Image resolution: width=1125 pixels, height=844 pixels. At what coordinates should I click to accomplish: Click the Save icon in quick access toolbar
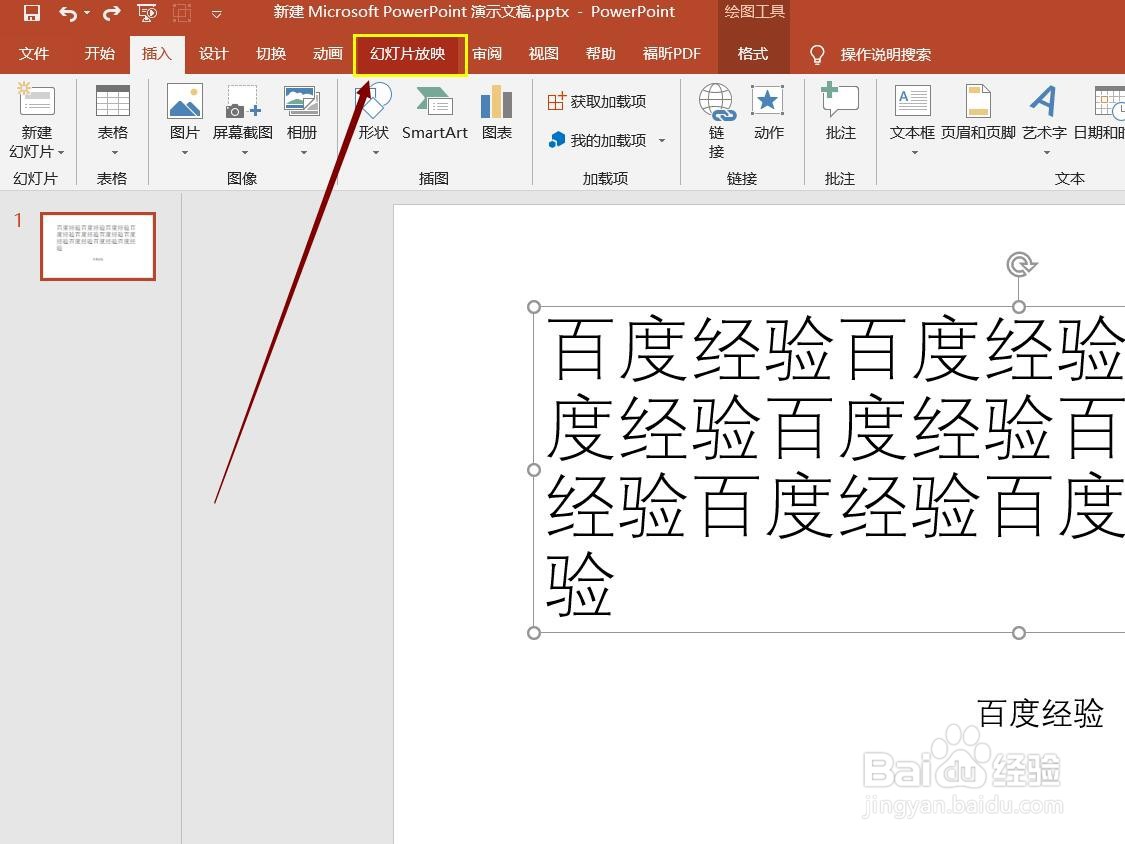coord(32,13)
